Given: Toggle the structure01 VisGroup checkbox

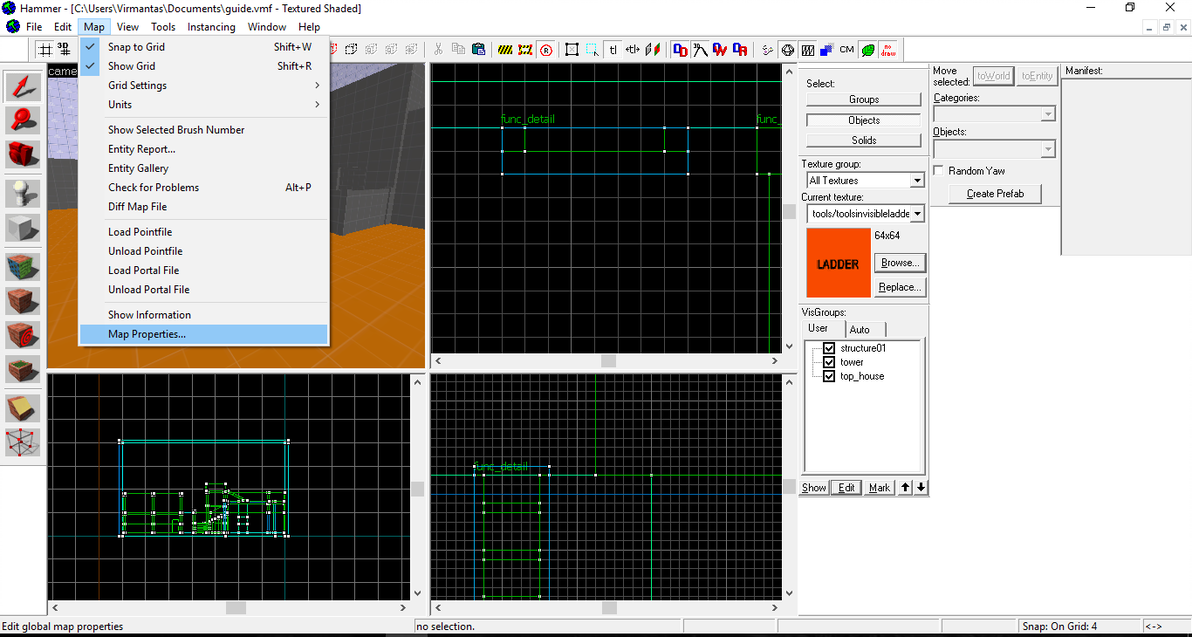Looking at the screenshot, I should pos(829,348).
